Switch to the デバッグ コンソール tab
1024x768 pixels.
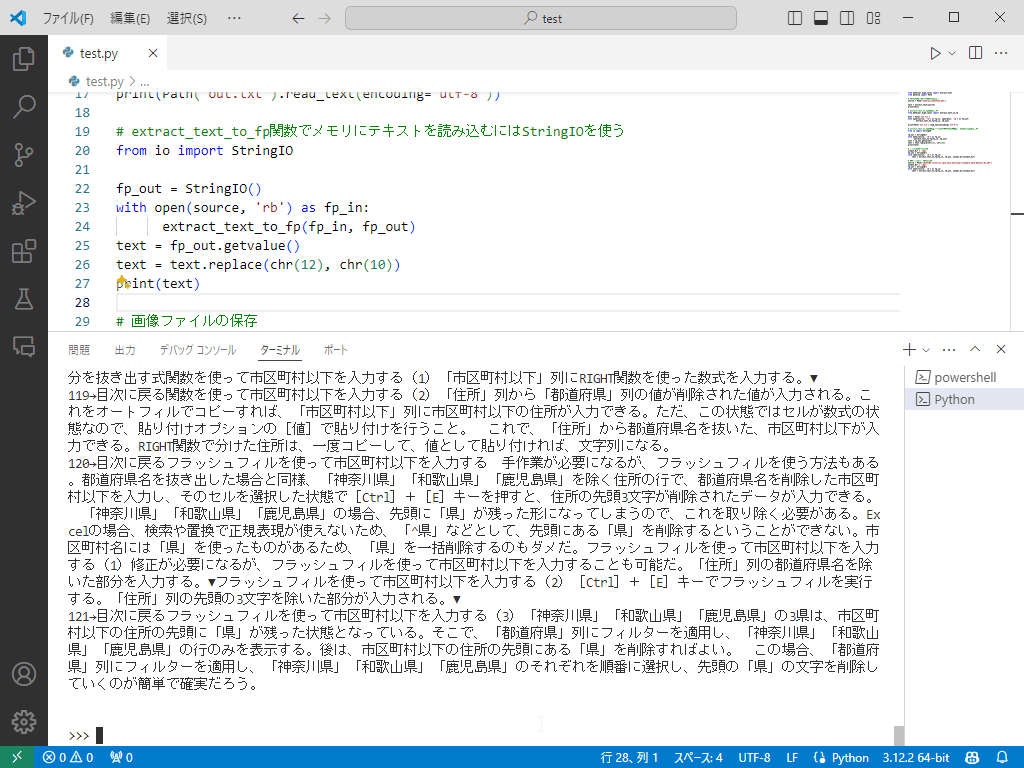click(197, 350)
